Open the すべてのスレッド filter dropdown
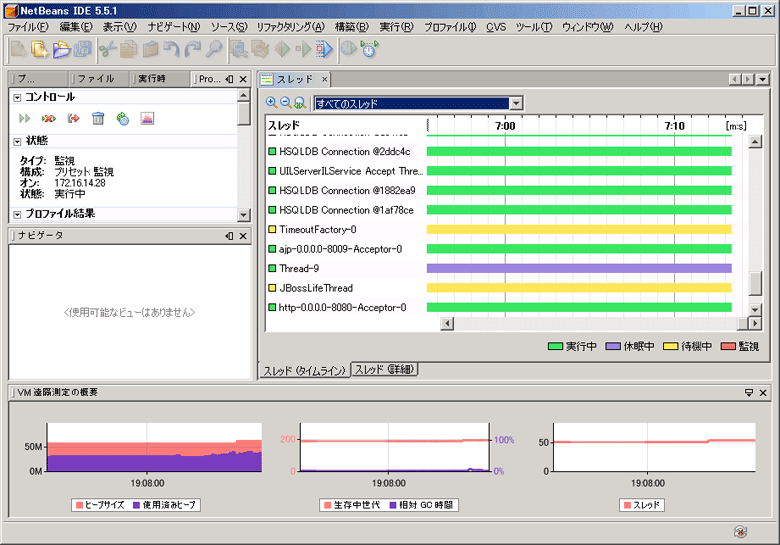Viewport: 780px width, 545px height. click(516, 103)
